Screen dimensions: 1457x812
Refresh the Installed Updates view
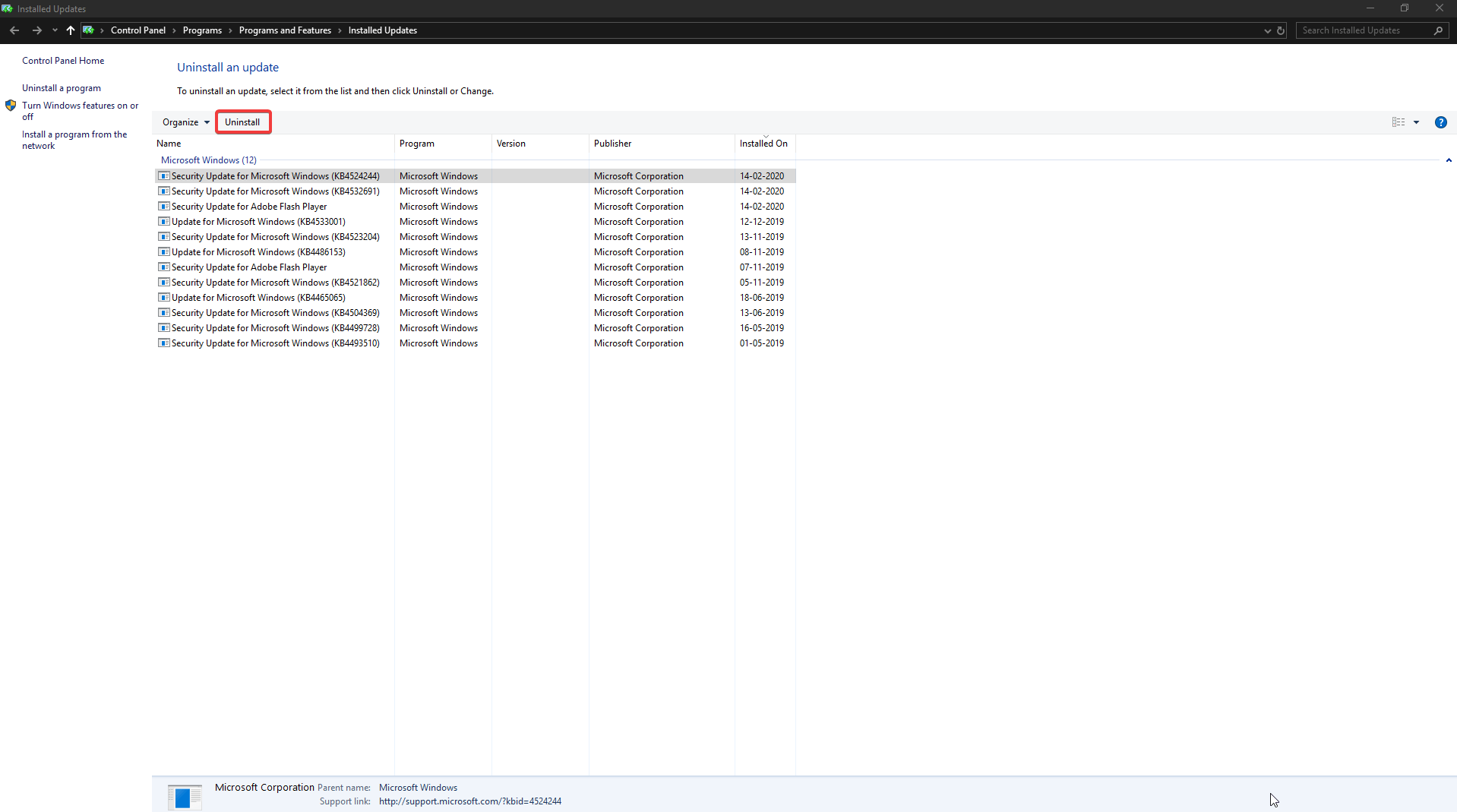(1281, 30)
